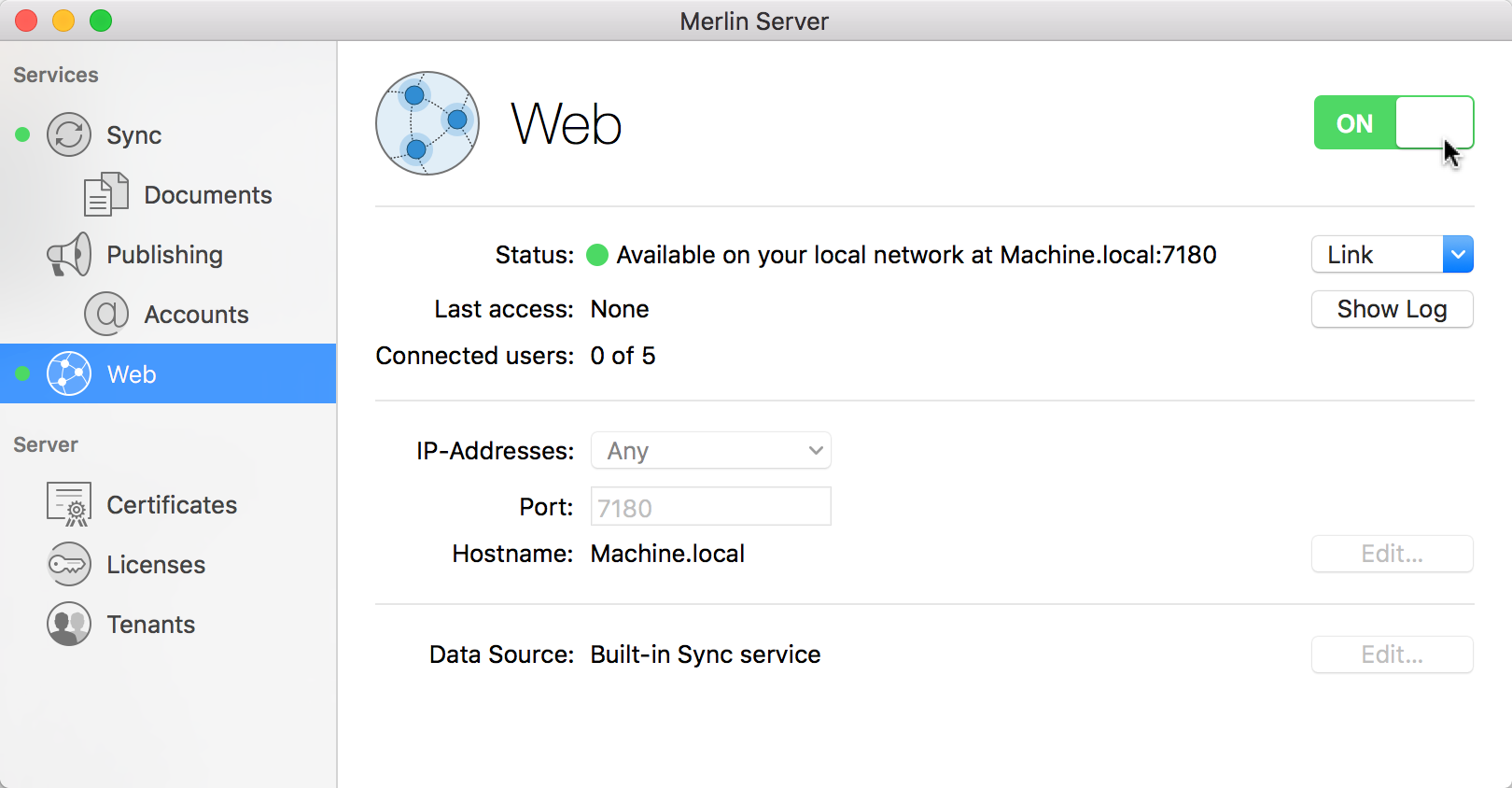Click the Licenses key icon
Viewport: 1512px width, 788px height.
[69, 564]
